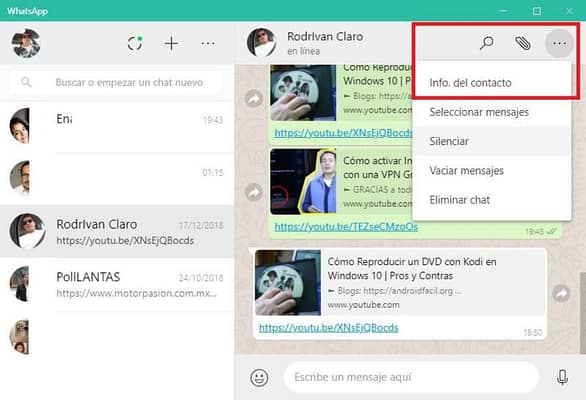This screenshot has width=586, height=400.
Task: Open received Kodi DVD video thumbnail
Action: [288, 283]
